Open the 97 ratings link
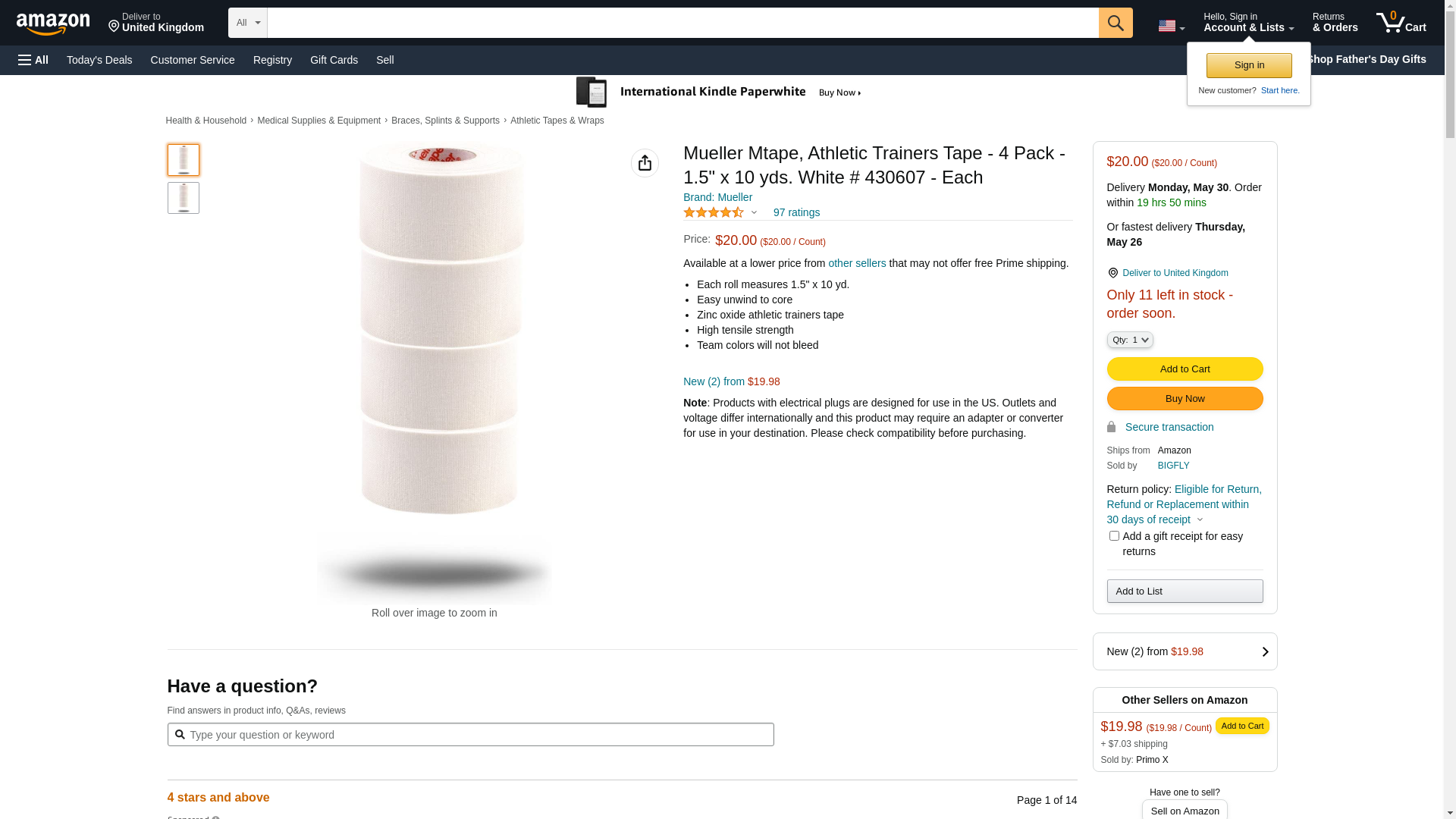1456x819 pixels. [x=796, y=213]
